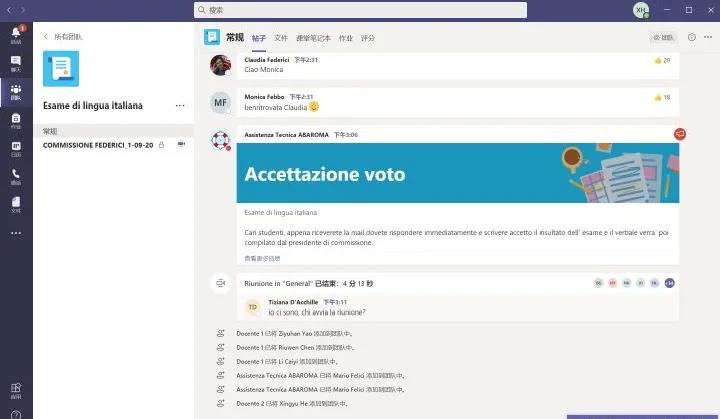Click the system row mentioning Xingyu He
The width and height of the screenshot is (720, 419).
point(292,403)
